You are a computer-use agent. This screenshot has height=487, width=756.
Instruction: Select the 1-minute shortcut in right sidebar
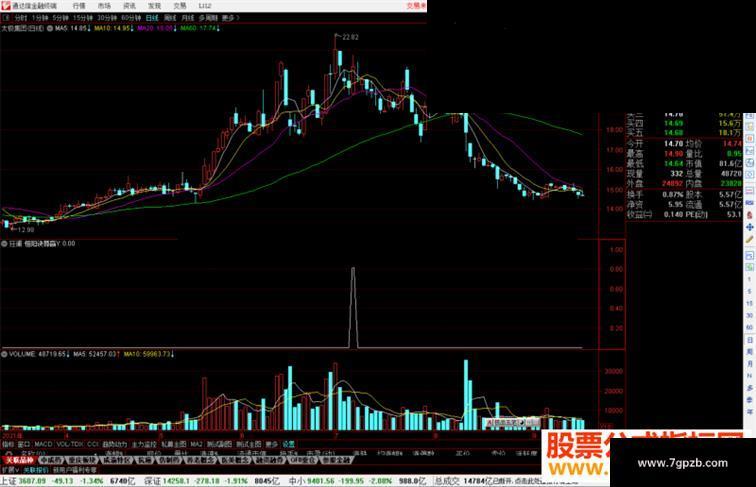(x=750, y=280)
